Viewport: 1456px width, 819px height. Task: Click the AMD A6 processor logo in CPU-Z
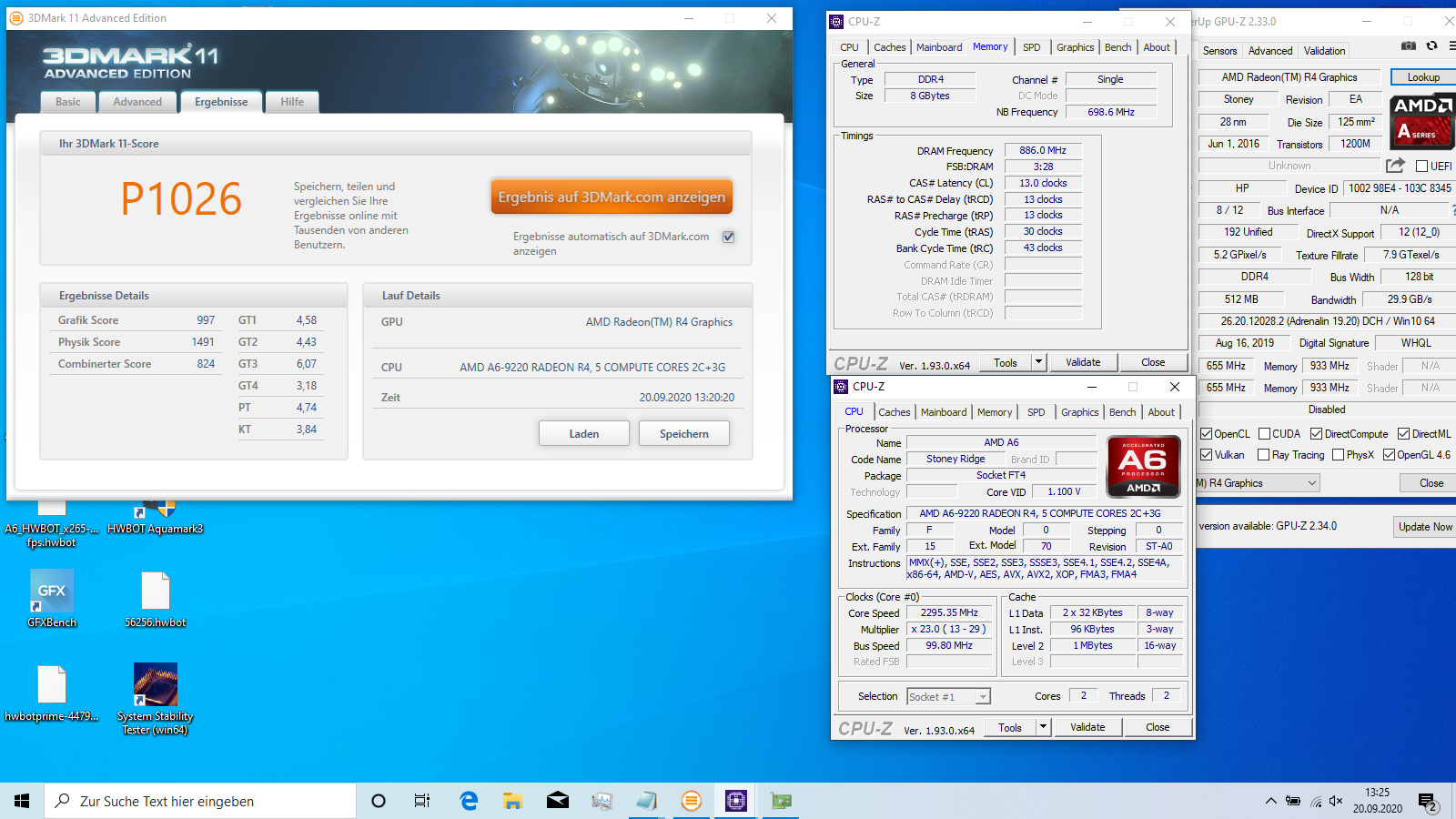pyautogui.click(x=1143, y=466)
